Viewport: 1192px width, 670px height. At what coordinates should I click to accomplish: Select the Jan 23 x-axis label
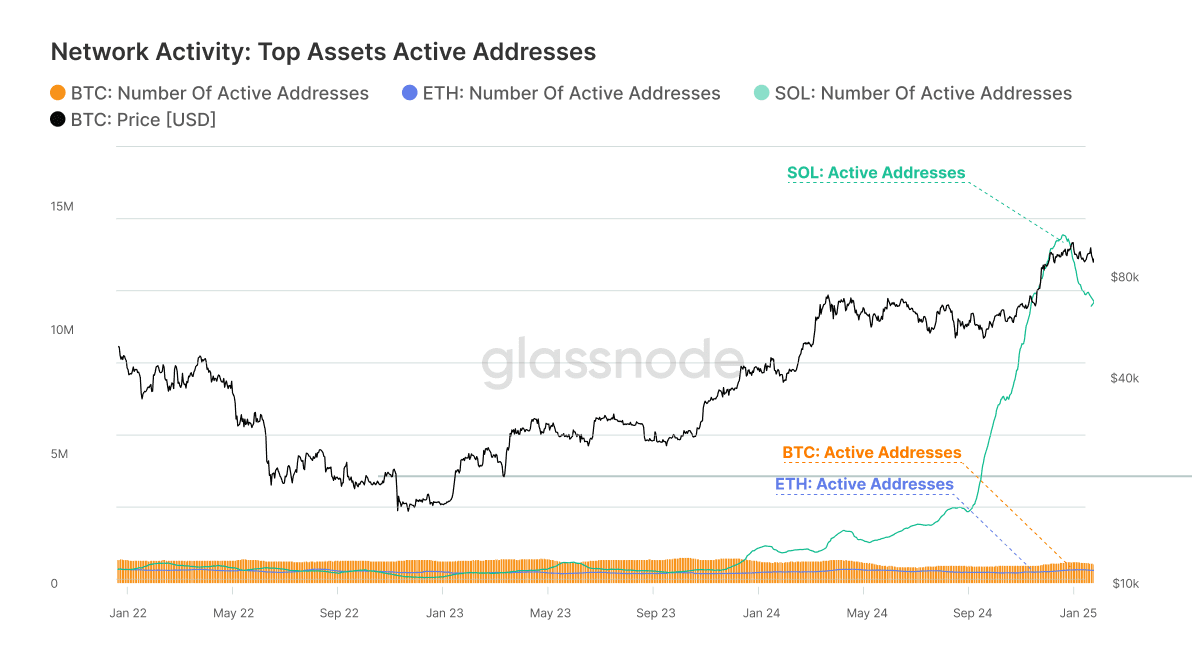tap(443, 613)
